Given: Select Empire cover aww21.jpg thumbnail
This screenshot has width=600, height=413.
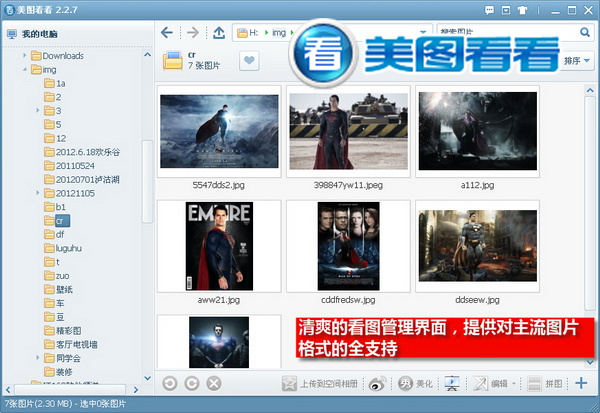Looking at the screenshot, I should pos(219,246).
